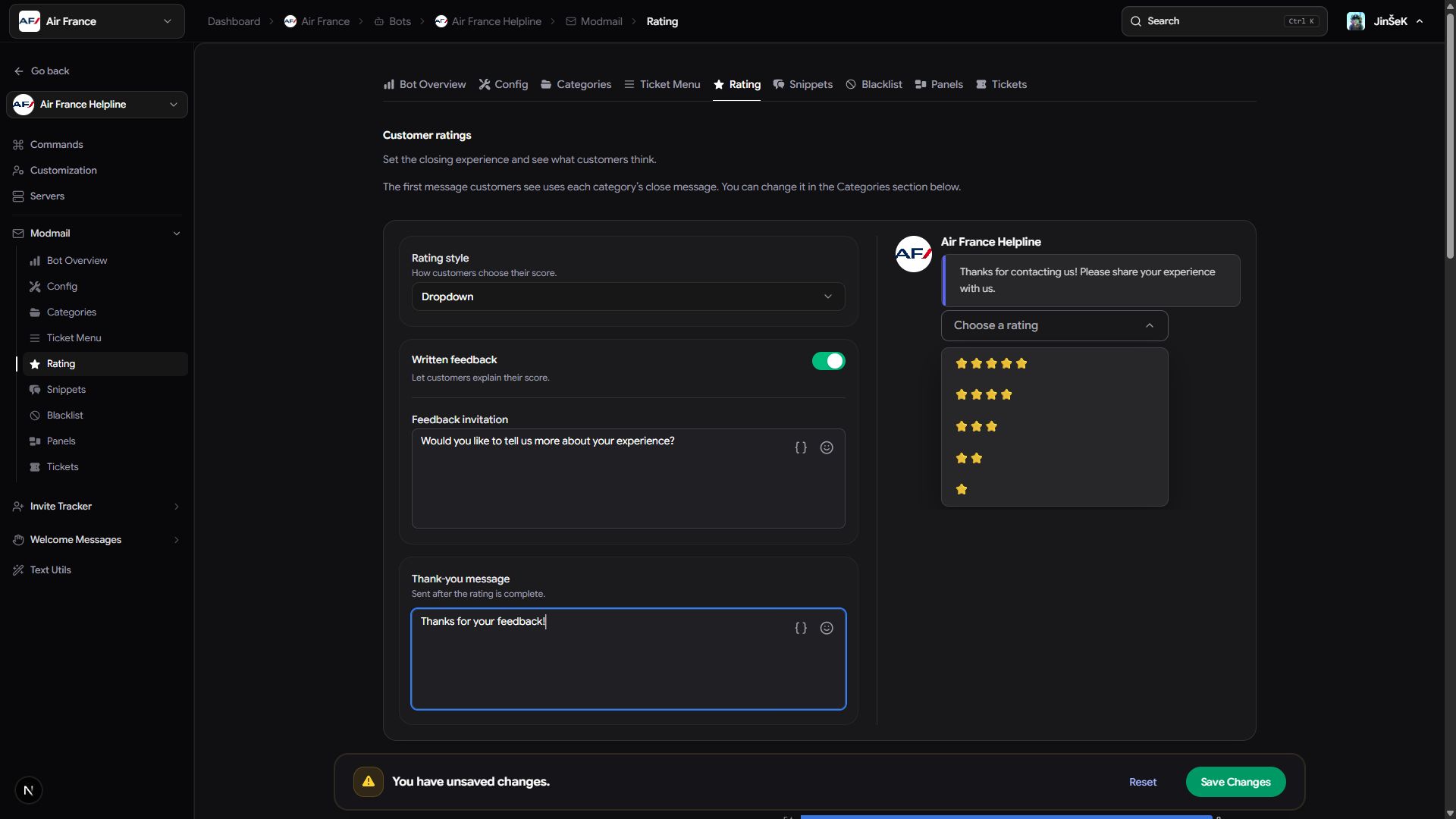Image resolution: width=1456 pixels, height=819 pixels.
Task: Click into the Search box
Action: coord(1224,21)
